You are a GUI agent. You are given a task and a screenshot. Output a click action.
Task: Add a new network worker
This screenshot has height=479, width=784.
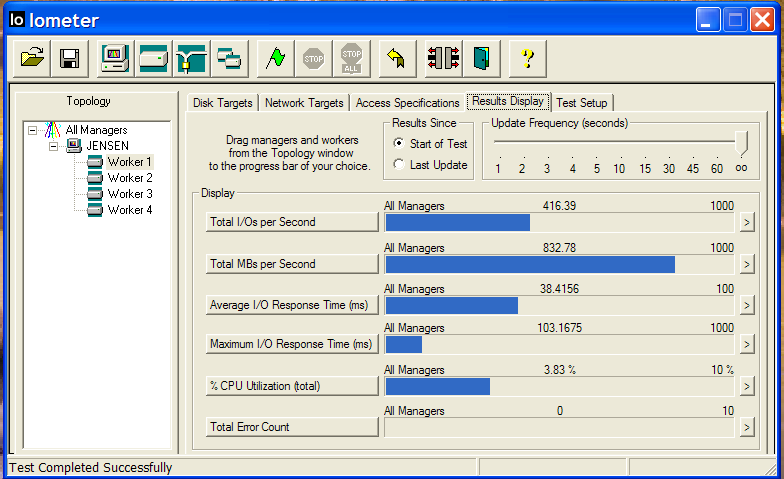192,58
